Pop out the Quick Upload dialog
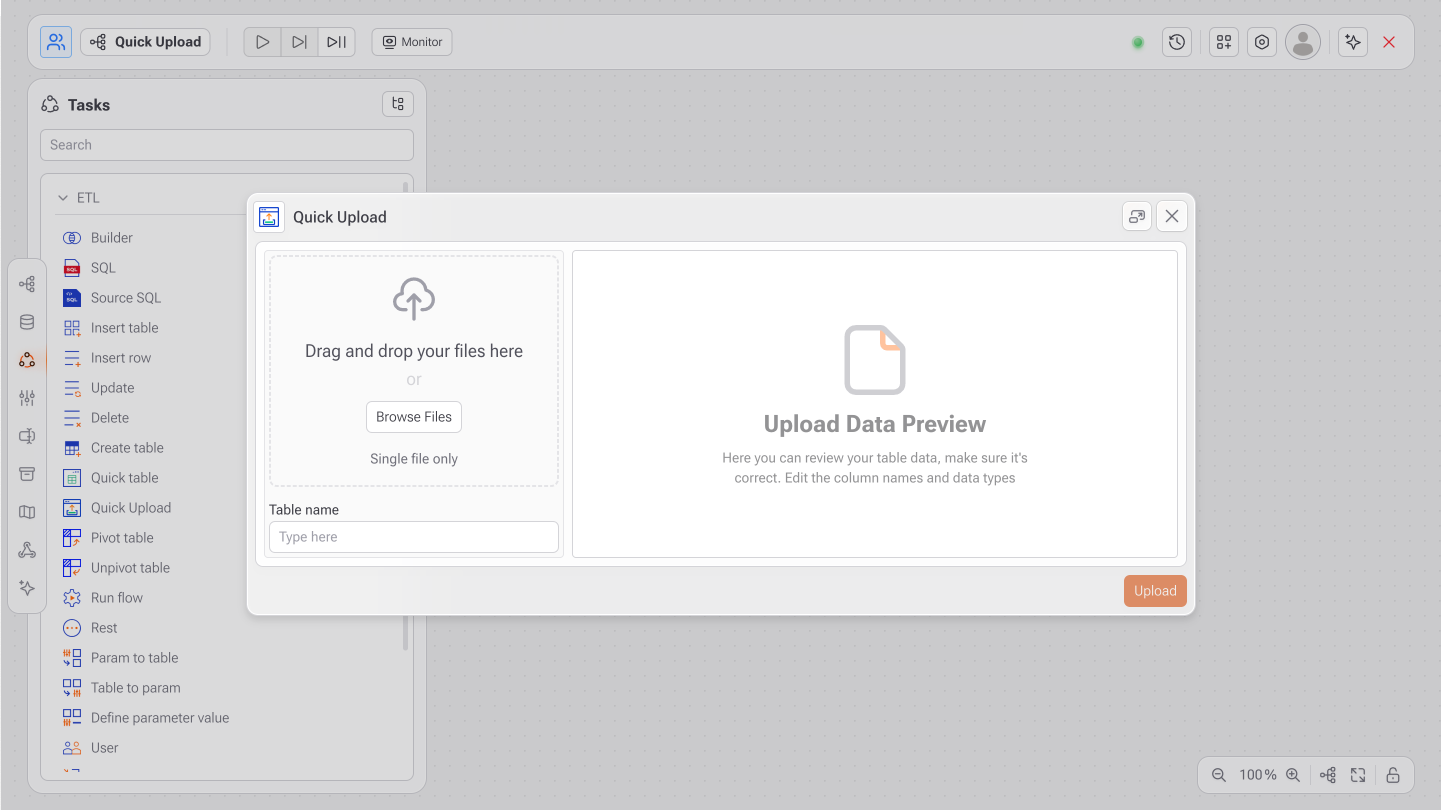The width and height of the screenshot is (1441, 810). [x=1136, y=216]
